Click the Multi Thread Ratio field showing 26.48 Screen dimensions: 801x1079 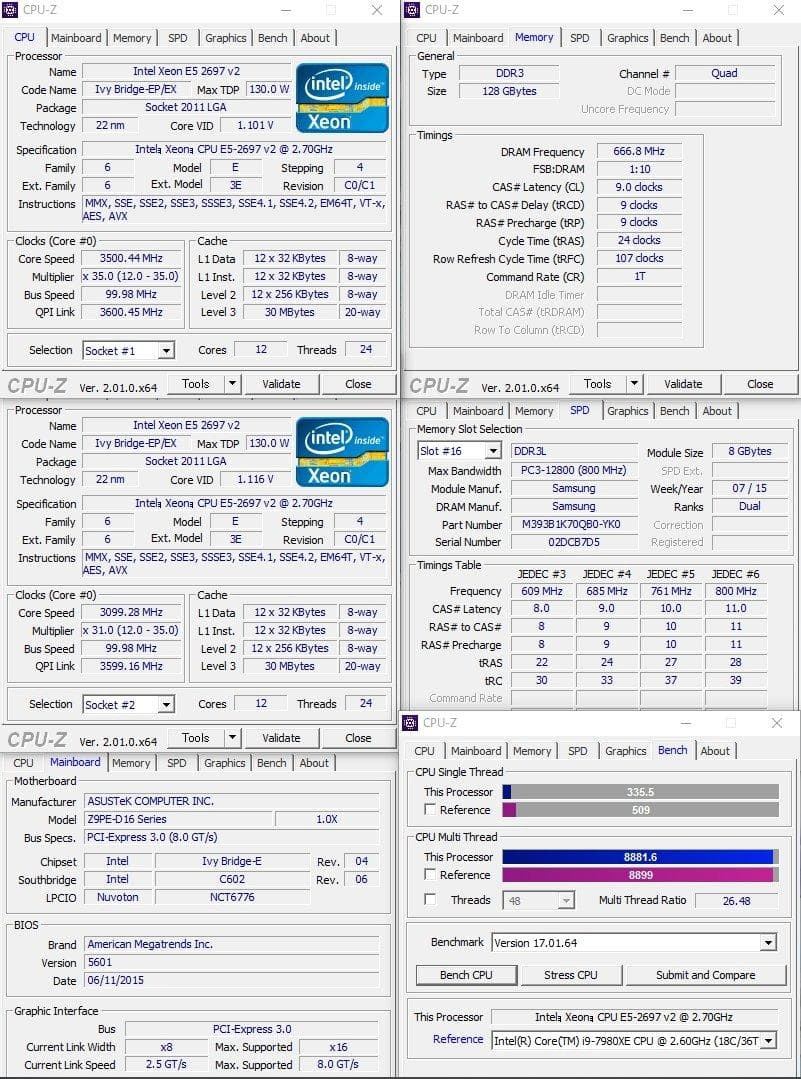[x=736, y=901]
